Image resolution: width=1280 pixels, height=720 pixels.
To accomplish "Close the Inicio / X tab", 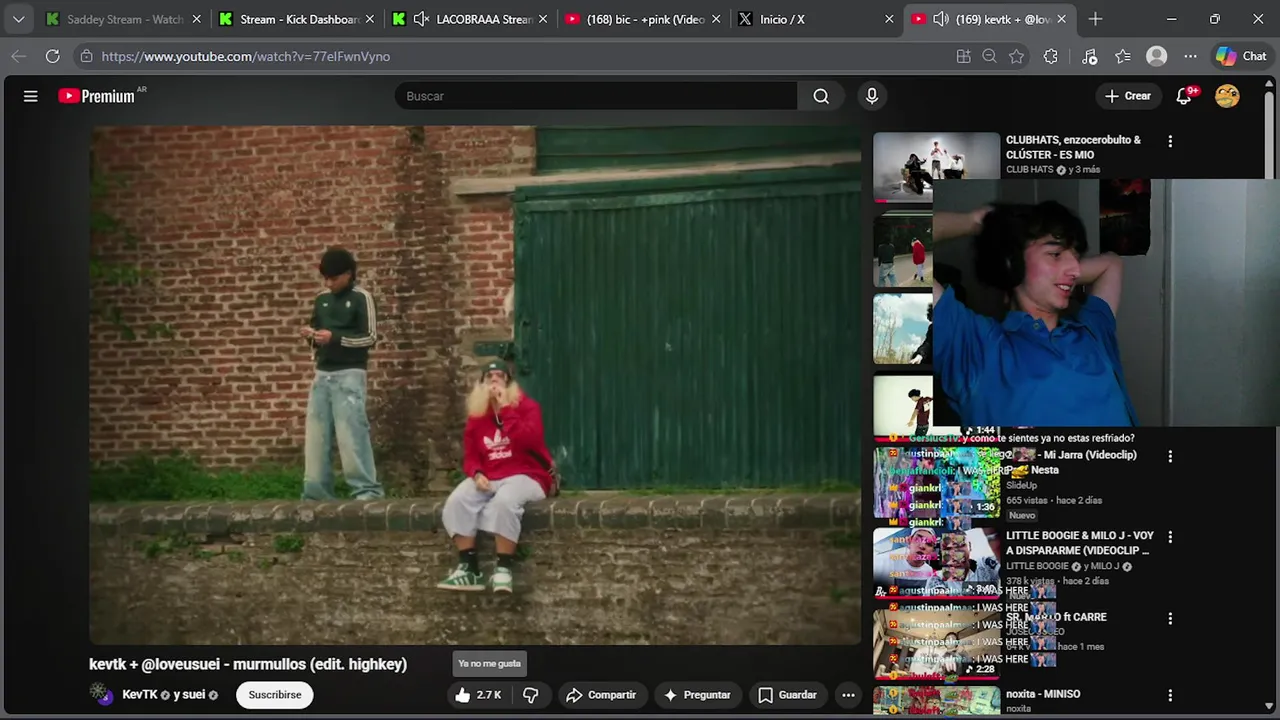I will point(889,19).
